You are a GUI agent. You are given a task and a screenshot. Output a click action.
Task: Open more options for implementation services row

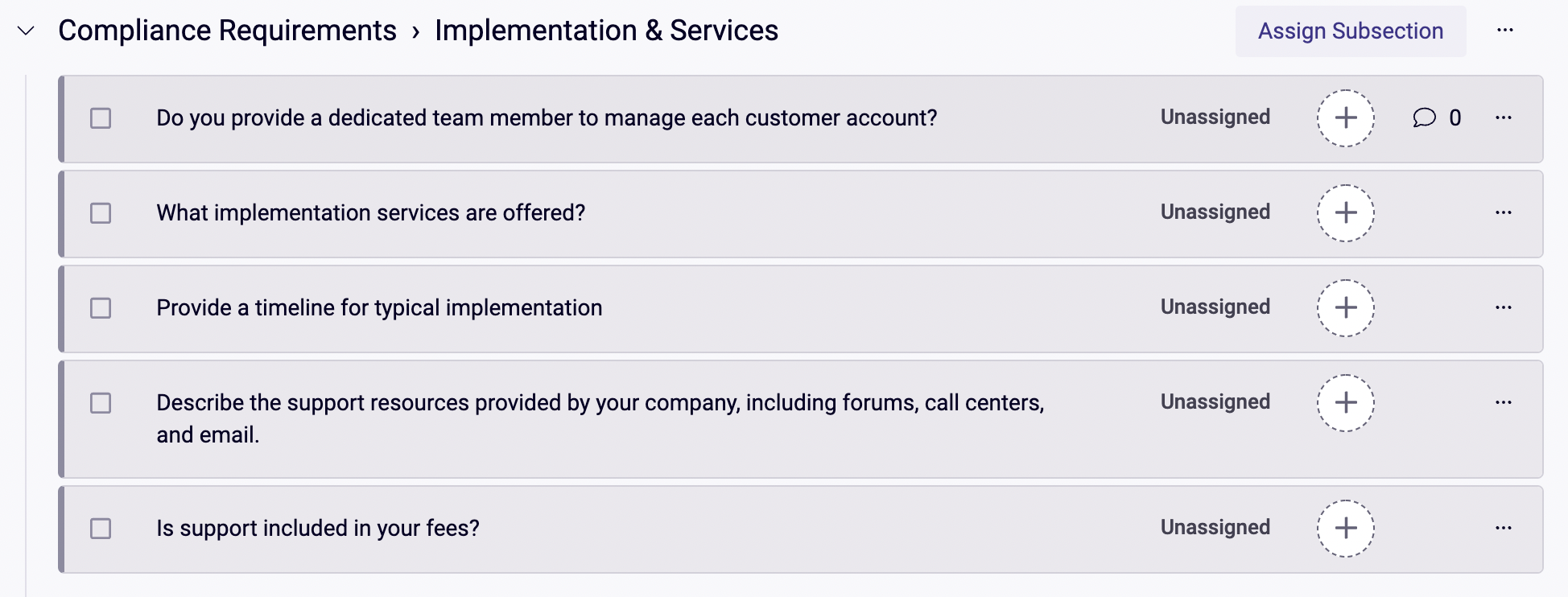tap(1504, 212)
